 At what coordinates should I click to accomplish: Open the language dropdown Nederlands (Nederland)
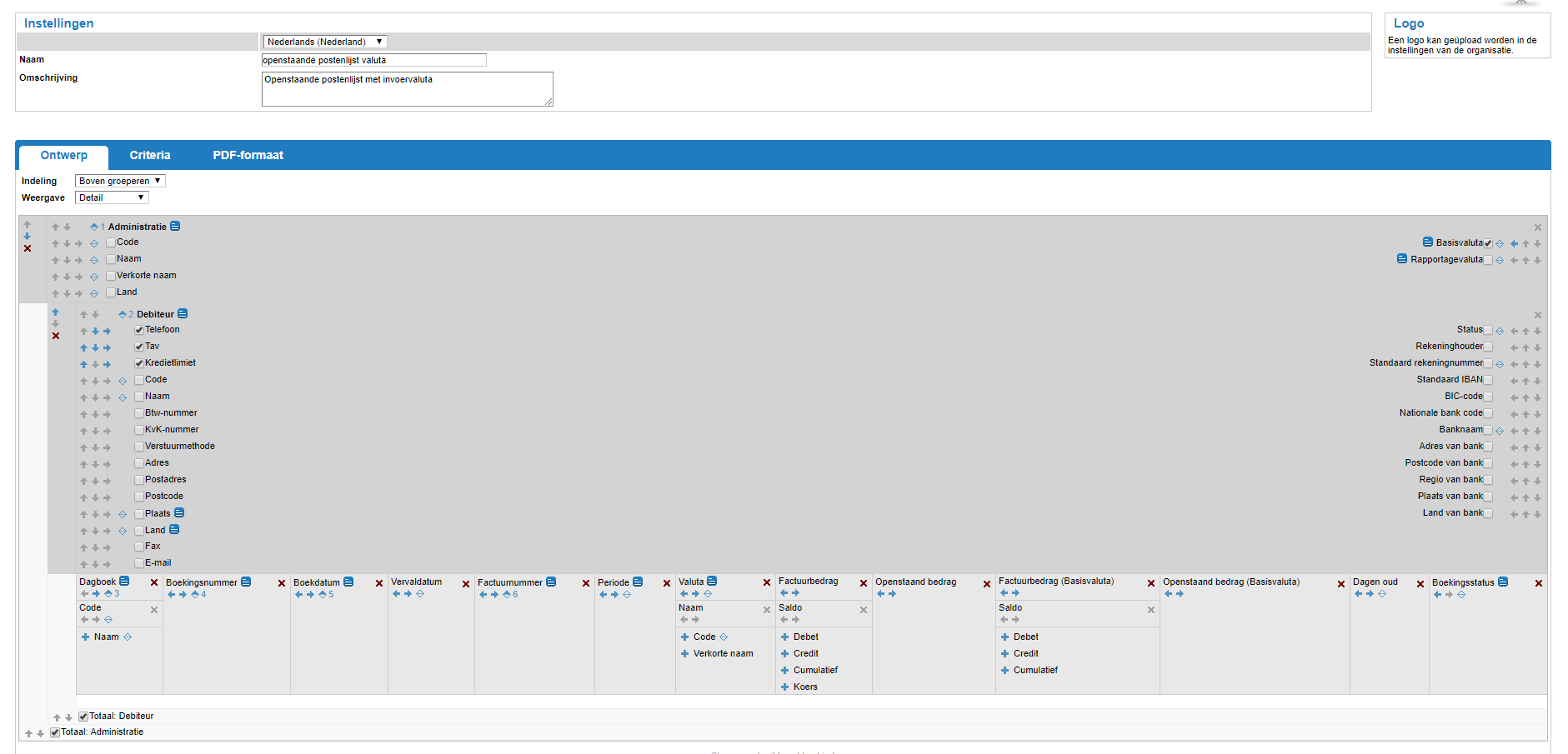tap(324, 42)
